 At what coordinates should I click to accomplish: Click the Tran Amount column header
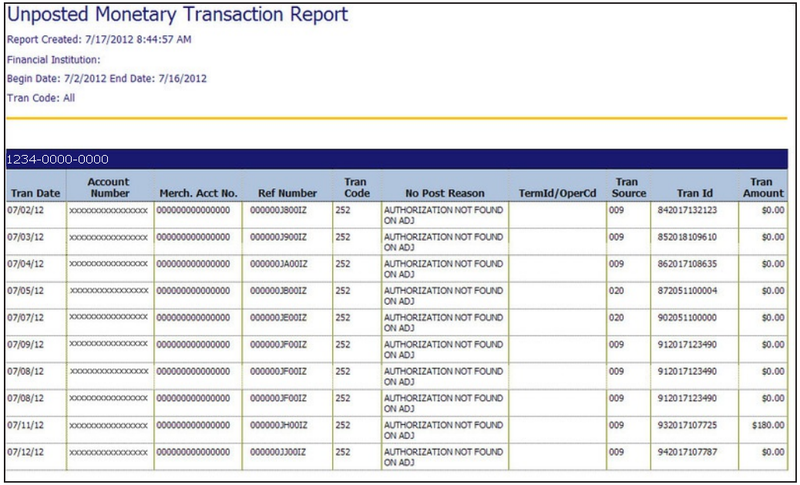click(763, 186)
